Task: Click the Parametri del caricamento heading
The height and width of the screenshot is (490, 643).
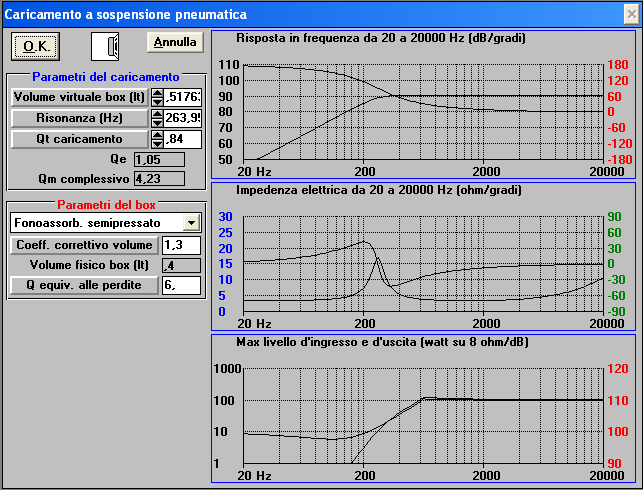Action: [106, 77]
